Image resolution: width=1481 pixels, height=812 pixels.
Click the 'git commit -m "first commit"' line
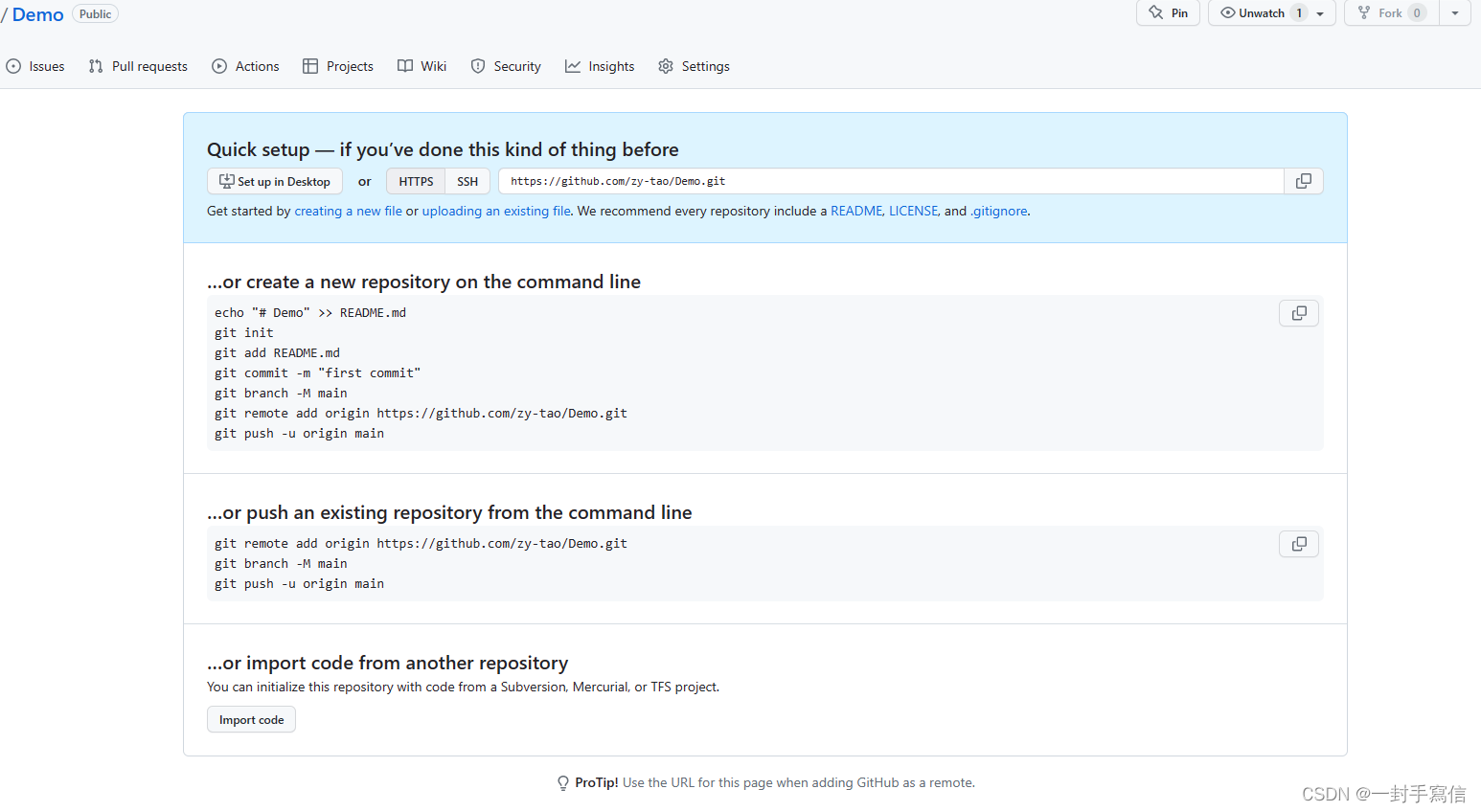(x=318, y=372)
